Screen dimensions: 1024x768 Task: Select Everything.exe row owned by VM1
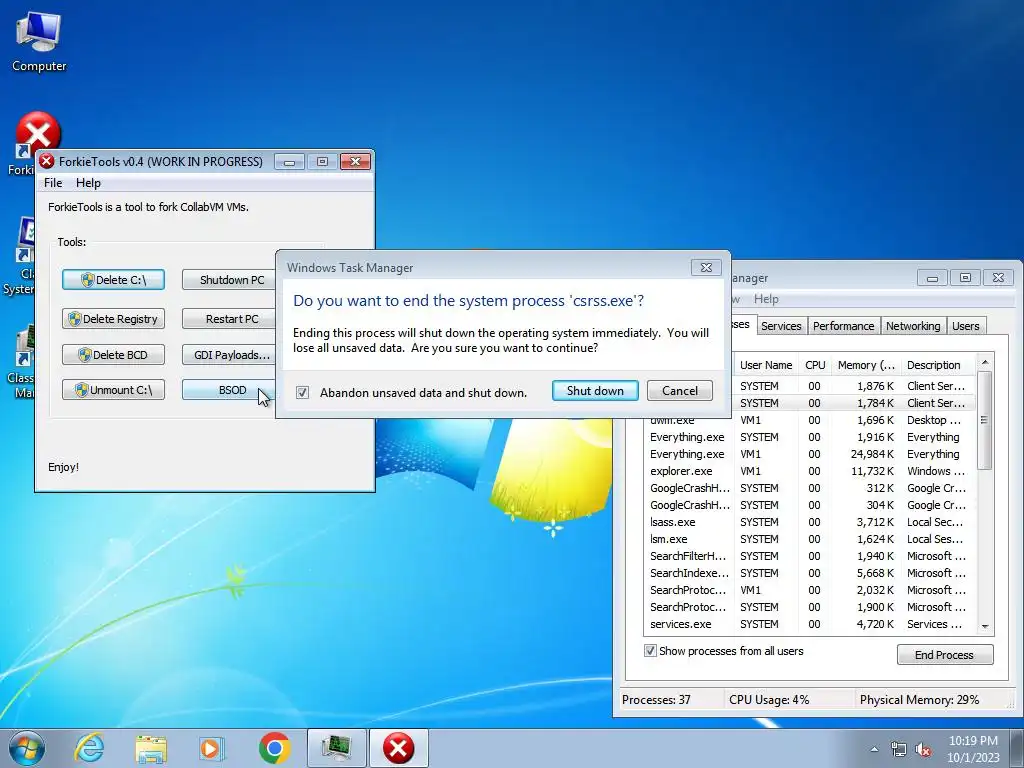coord(808,454)
